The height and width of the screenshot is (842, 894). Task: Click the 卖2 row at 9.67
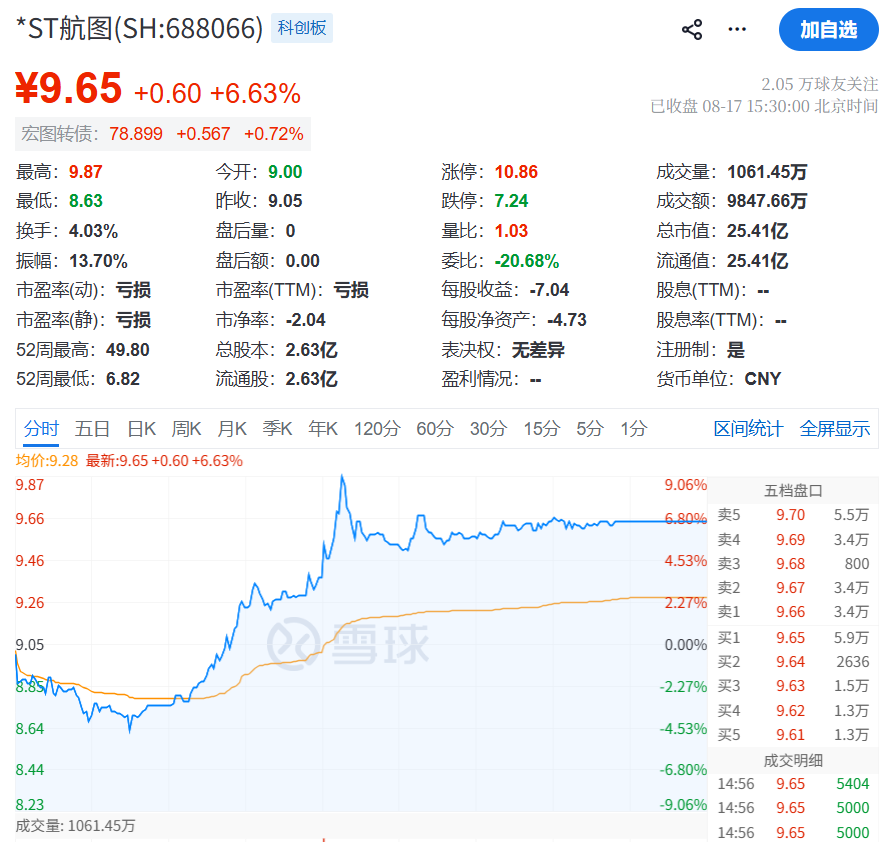tap(793, 587)
